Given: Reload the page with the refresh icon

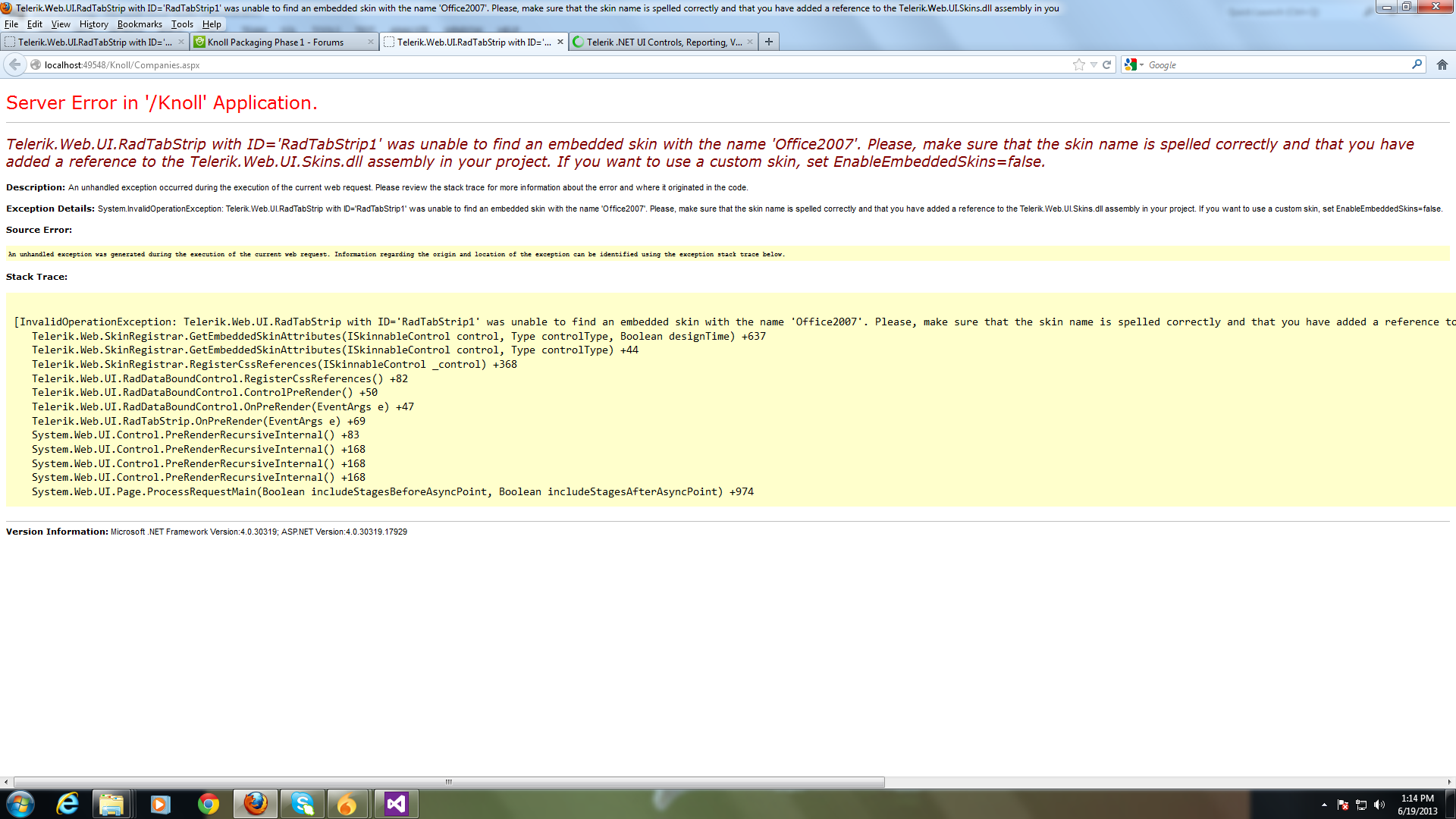Looking at the screenshot, I should click(x=1106, y=64).
